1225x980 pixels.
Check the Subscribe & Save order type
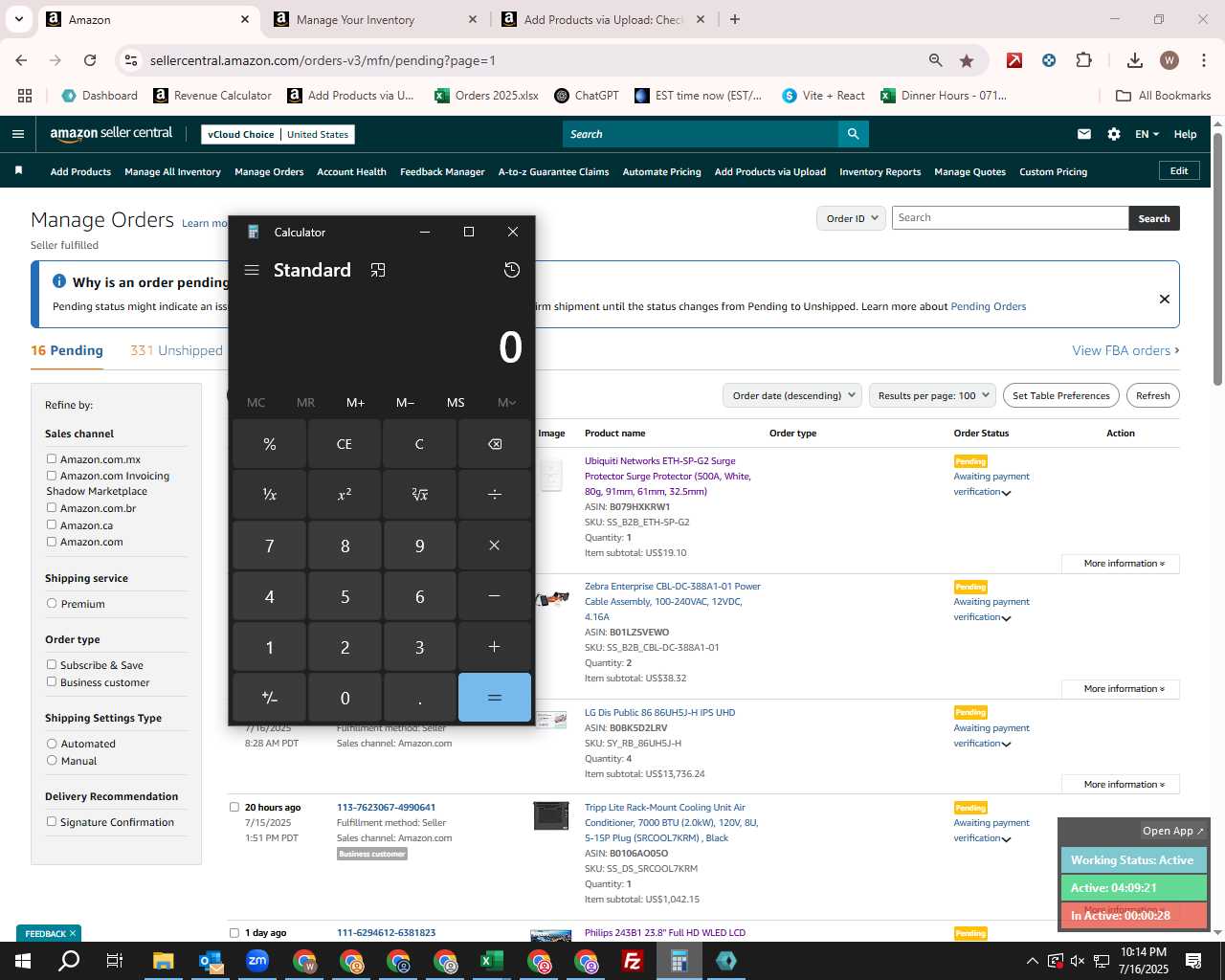tap(52, 664)
